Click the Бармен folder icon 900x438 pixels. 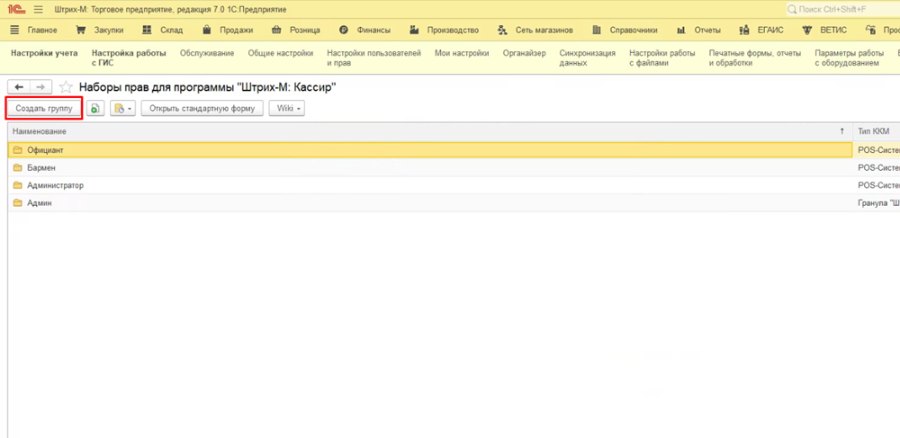[17, 168]
